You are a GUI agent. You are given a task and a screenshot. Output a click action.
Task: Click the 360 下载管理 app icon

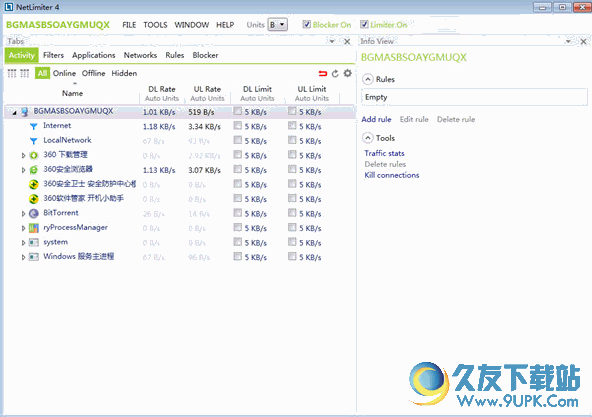34,155
